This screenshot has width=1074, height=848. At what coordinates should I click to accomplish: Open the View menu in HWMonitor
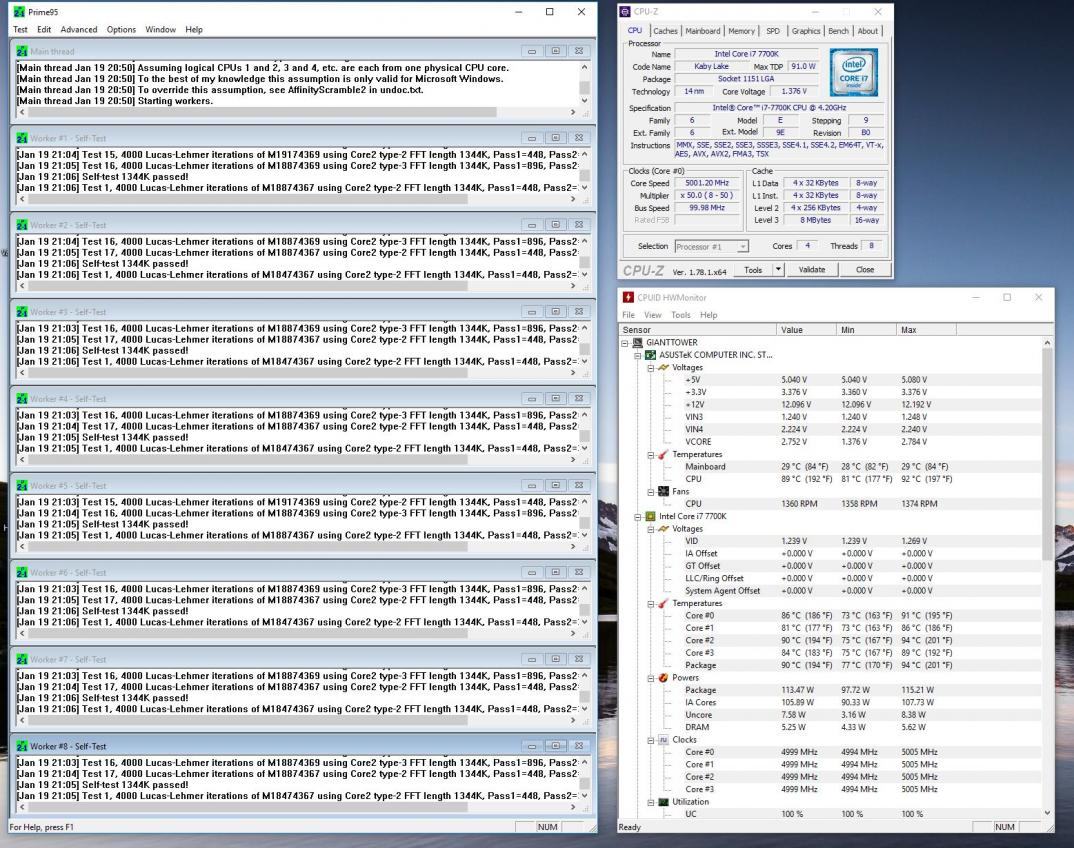pos(653,315)
